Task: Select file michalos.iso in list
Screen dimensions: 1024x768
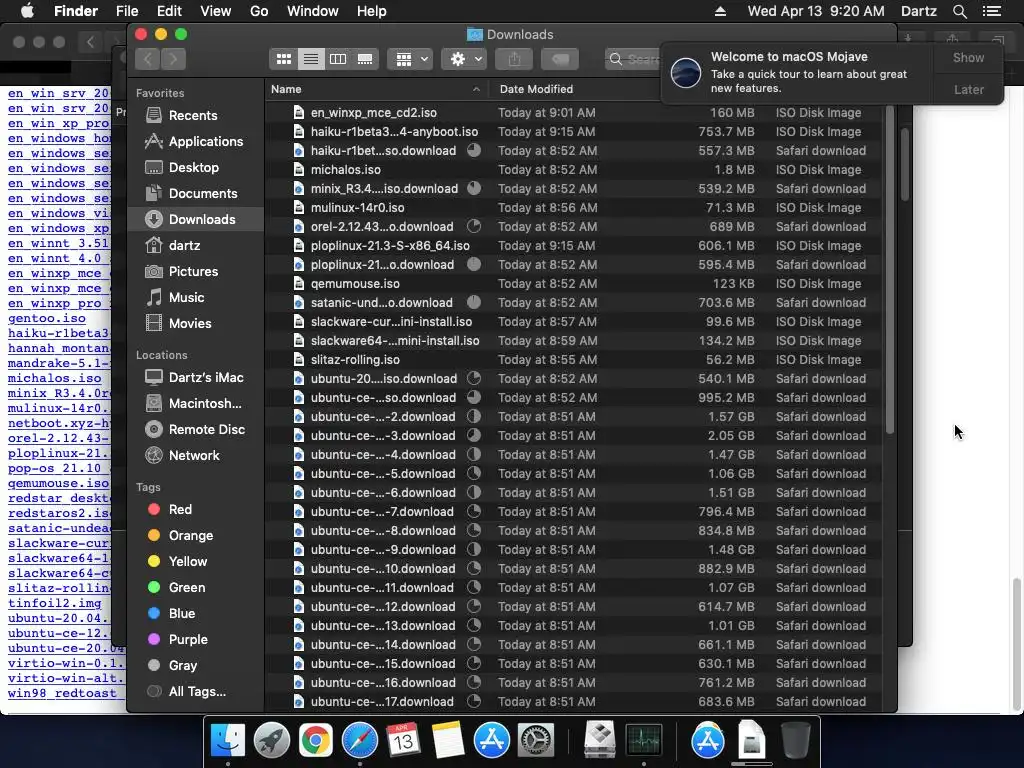Action: pos(575,170)
